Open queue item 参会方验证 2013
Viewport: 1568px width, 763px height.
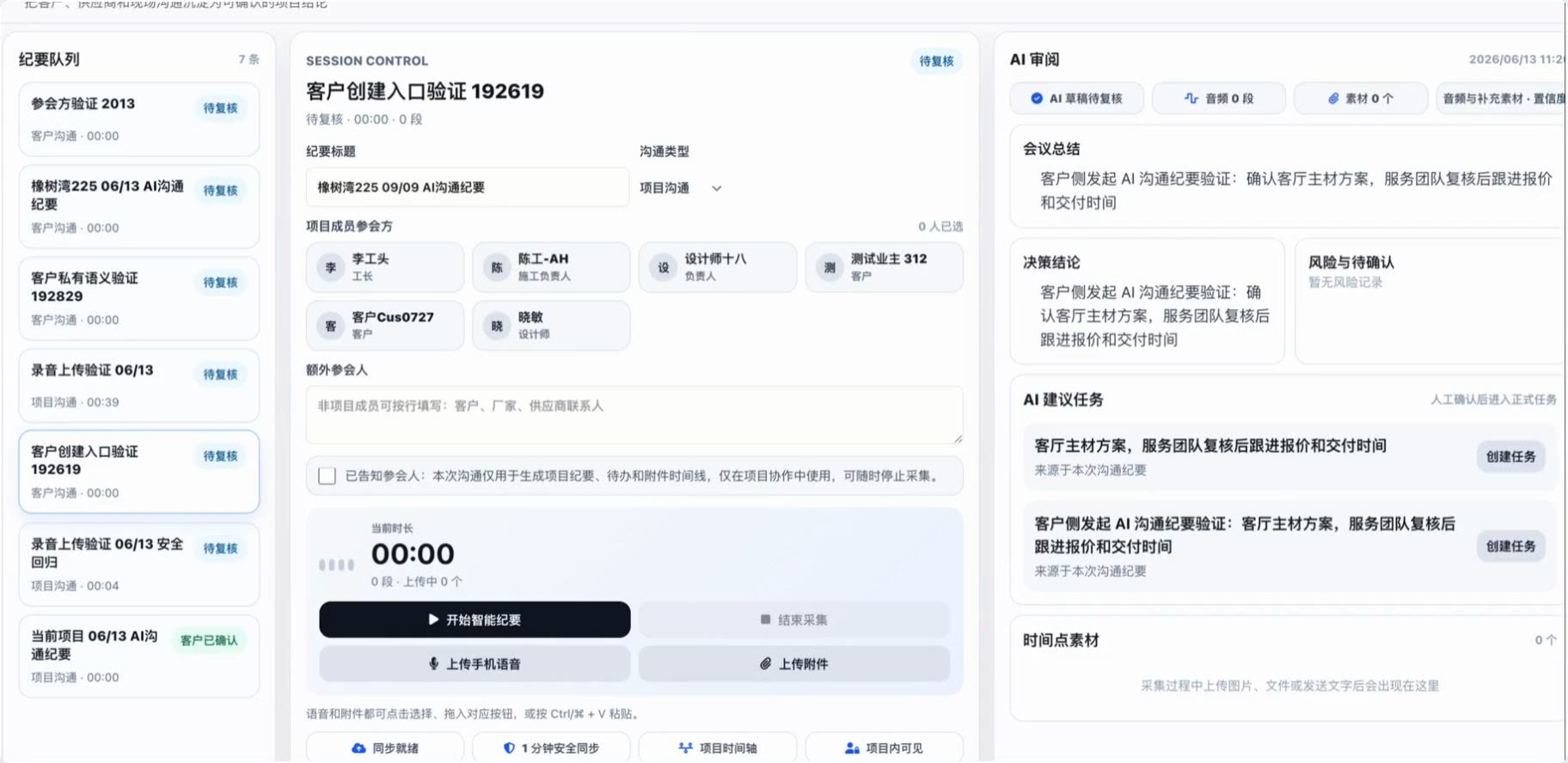pyautogui.click(x=139, y=119)
